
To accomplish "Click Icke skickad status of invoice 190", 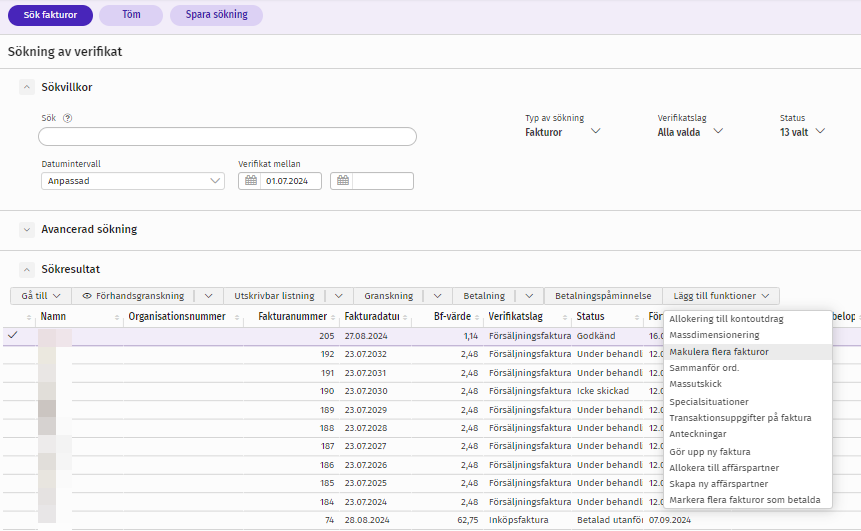I will click(603, 391).
